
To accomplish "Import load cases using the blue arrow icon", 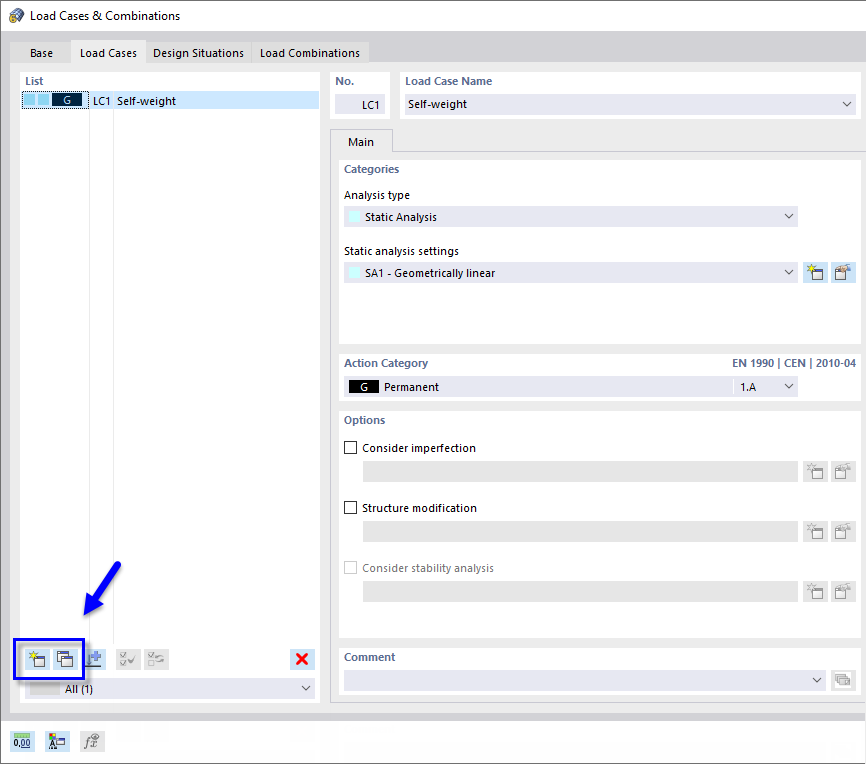I will 94,658.
